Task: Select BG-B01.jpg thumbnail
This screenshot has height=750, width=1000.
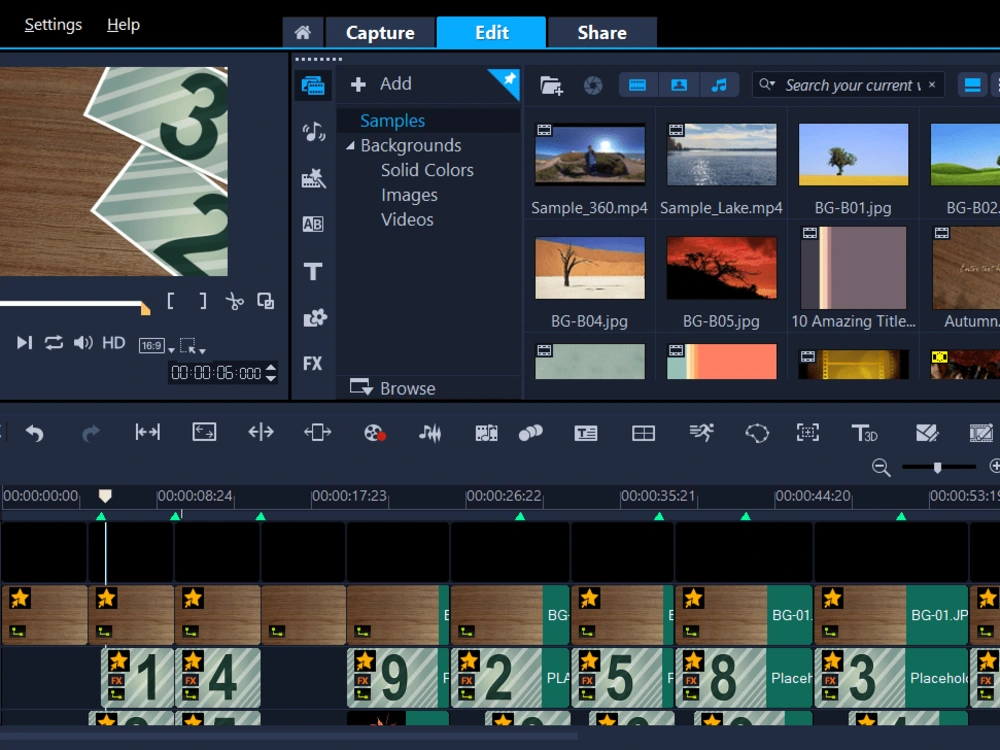Action: point(853,155)
